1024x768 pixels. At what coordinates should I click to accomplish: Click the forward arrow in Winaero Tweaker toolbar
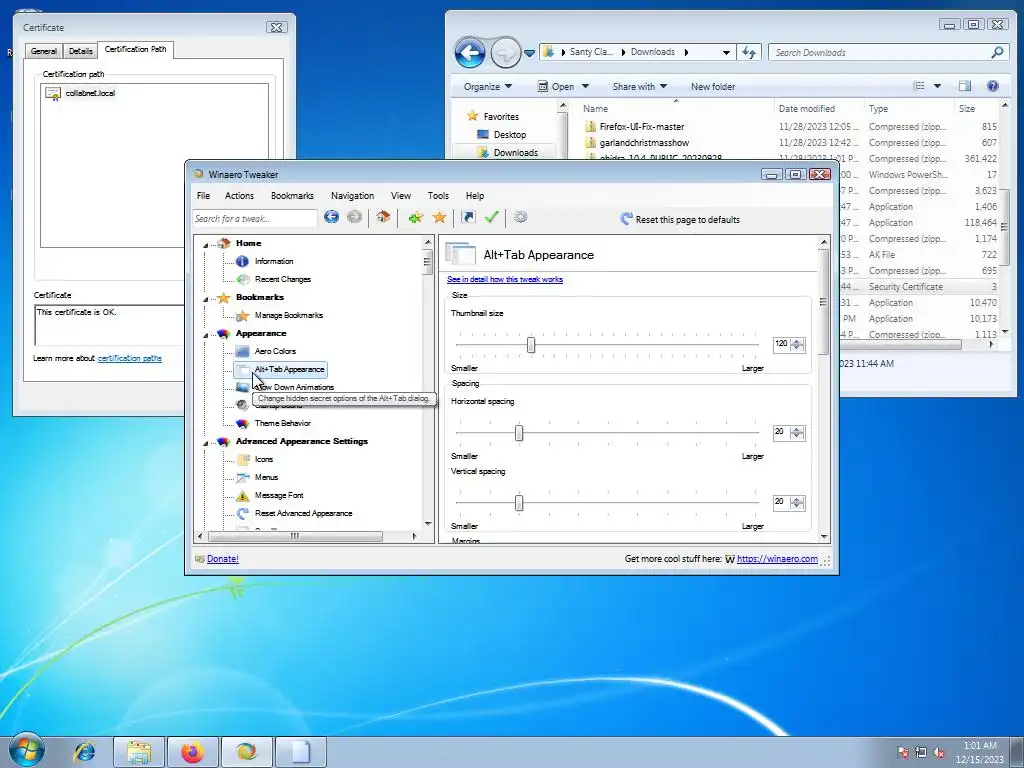(x=354, y=217)
